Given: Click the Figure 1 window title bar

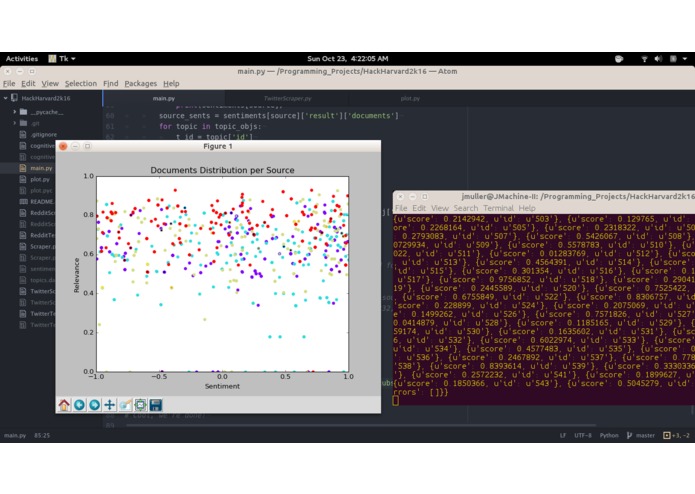Looking at the screenshot, I should [x=218, y=146].
